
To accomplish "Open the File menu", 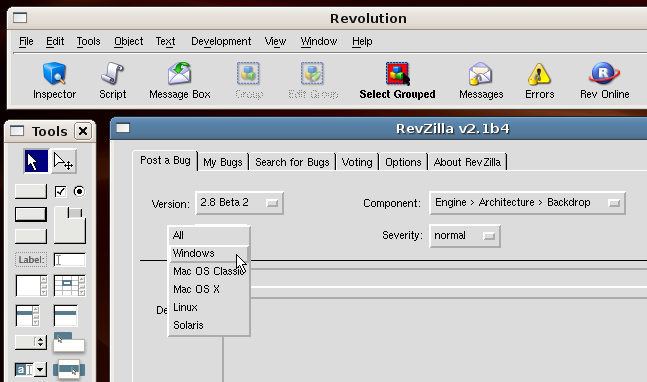I will click(x=26, y=41).
